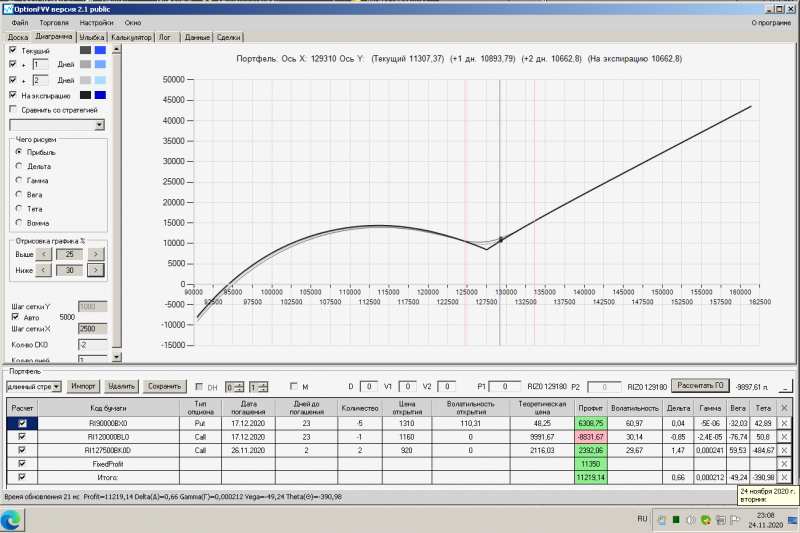Switch to the Улыбка tab
The width and height of the screenshot is (800, 533).
point(92,37)
